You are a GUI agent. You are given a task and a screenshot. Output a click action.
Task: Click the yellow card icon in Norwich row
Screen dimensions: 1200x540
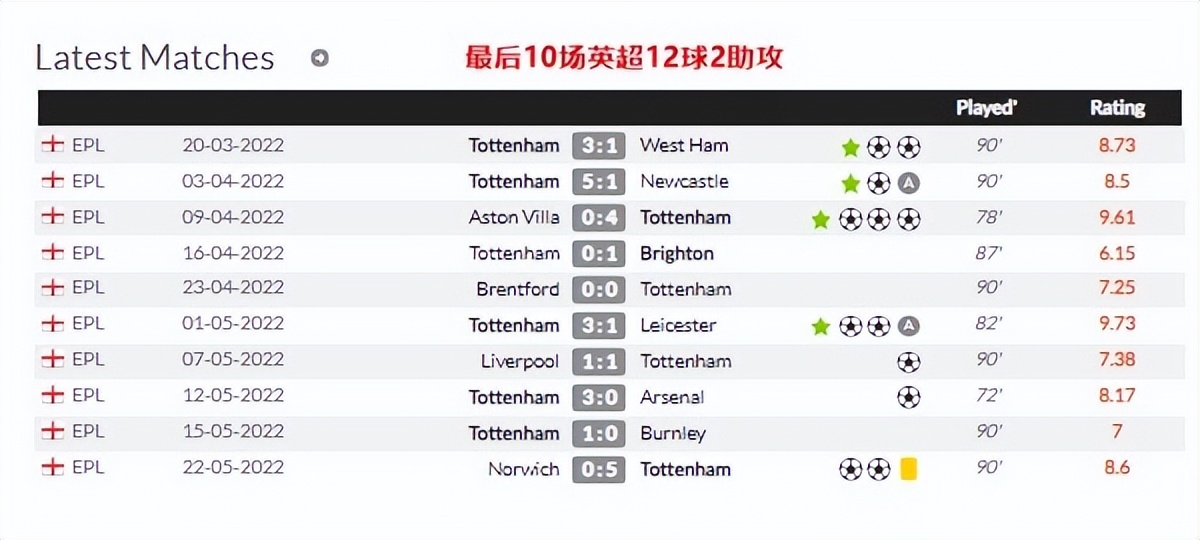click(x=908, y=469)
